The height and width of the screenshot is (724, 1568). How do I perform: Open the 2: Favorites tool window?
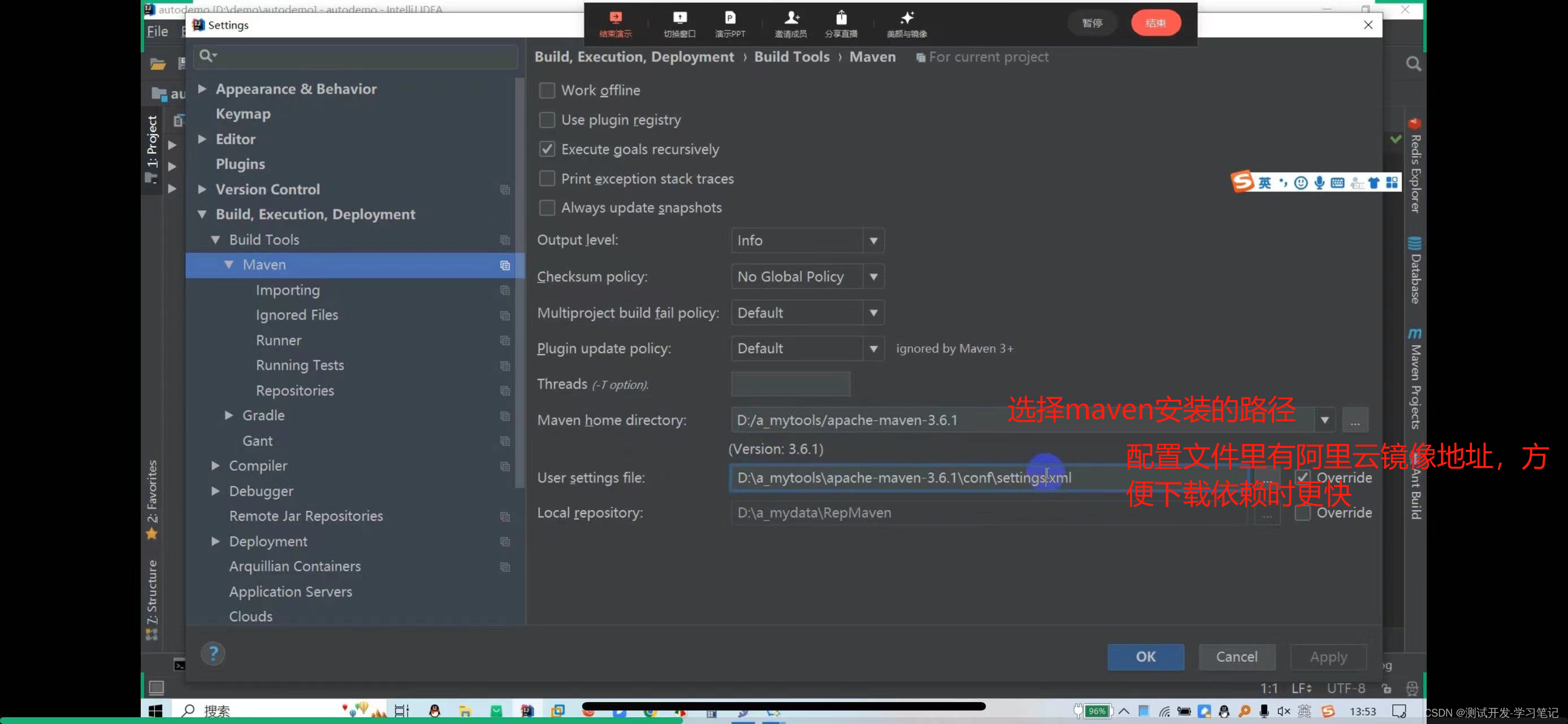click(151, 499)
